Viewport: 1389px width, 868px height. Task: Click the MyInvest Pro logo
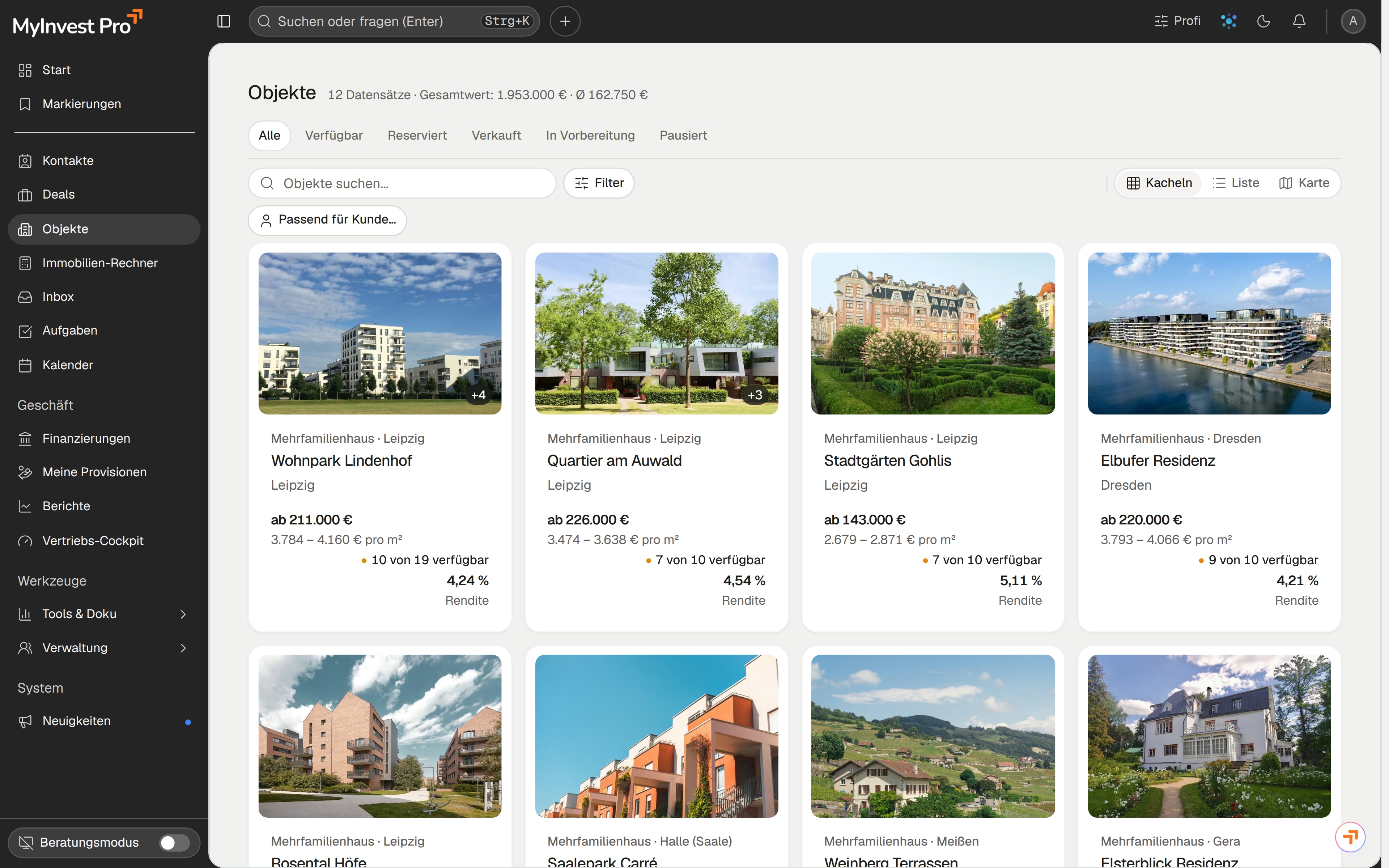click(x=77, y=23)
